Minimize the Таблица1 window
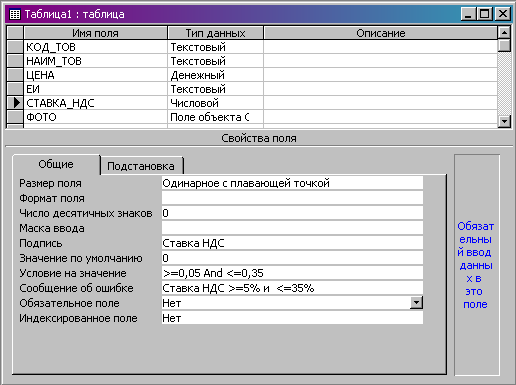 click(x=469, y=14)
